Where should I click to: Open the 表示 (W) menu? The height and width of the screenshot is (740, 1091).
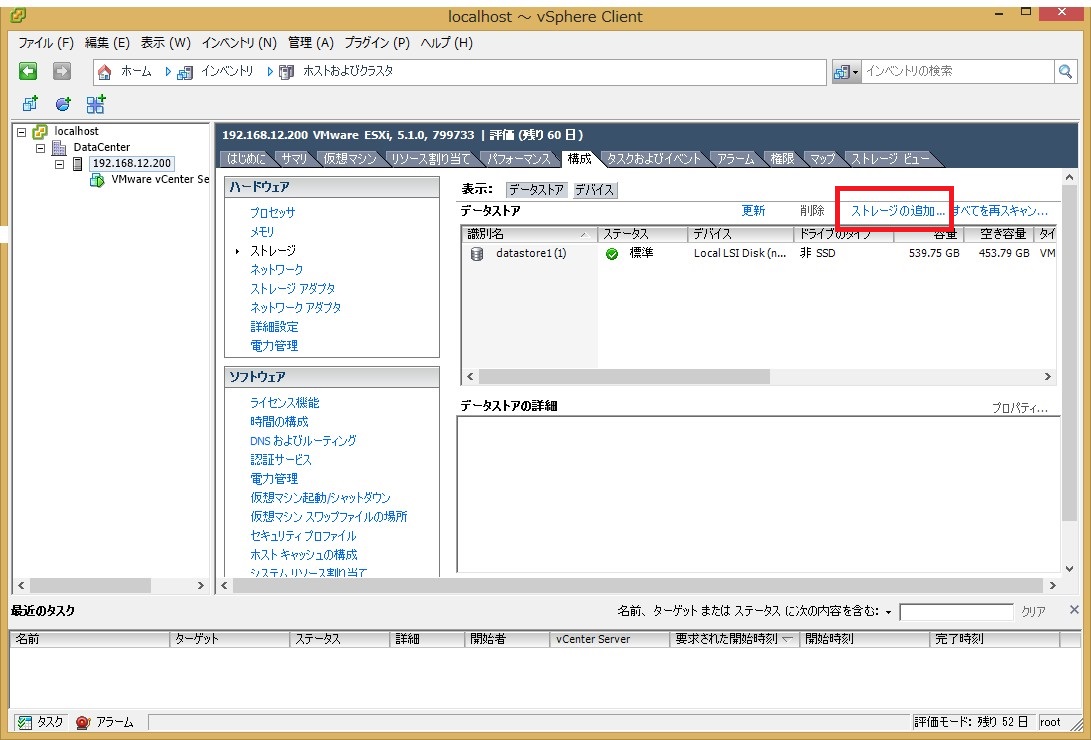tap(166, 43)
